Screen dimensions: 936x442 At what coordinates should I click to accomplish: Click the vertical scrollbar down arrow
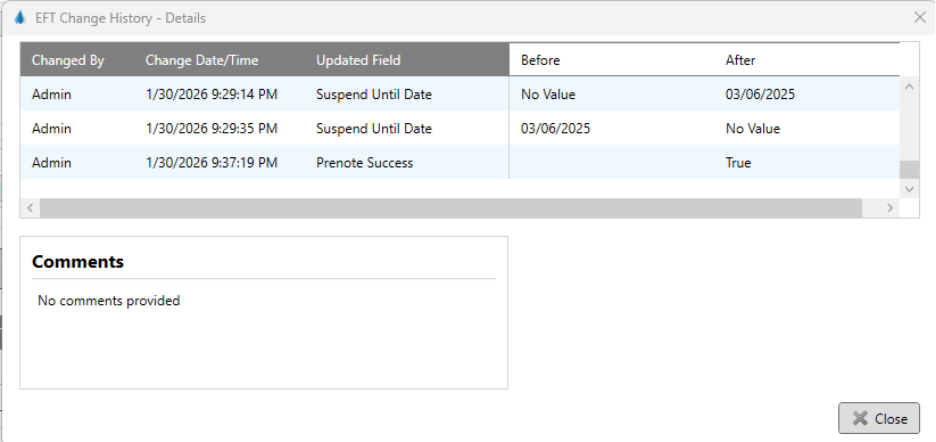pyautogui.click(x=909, y=188)
